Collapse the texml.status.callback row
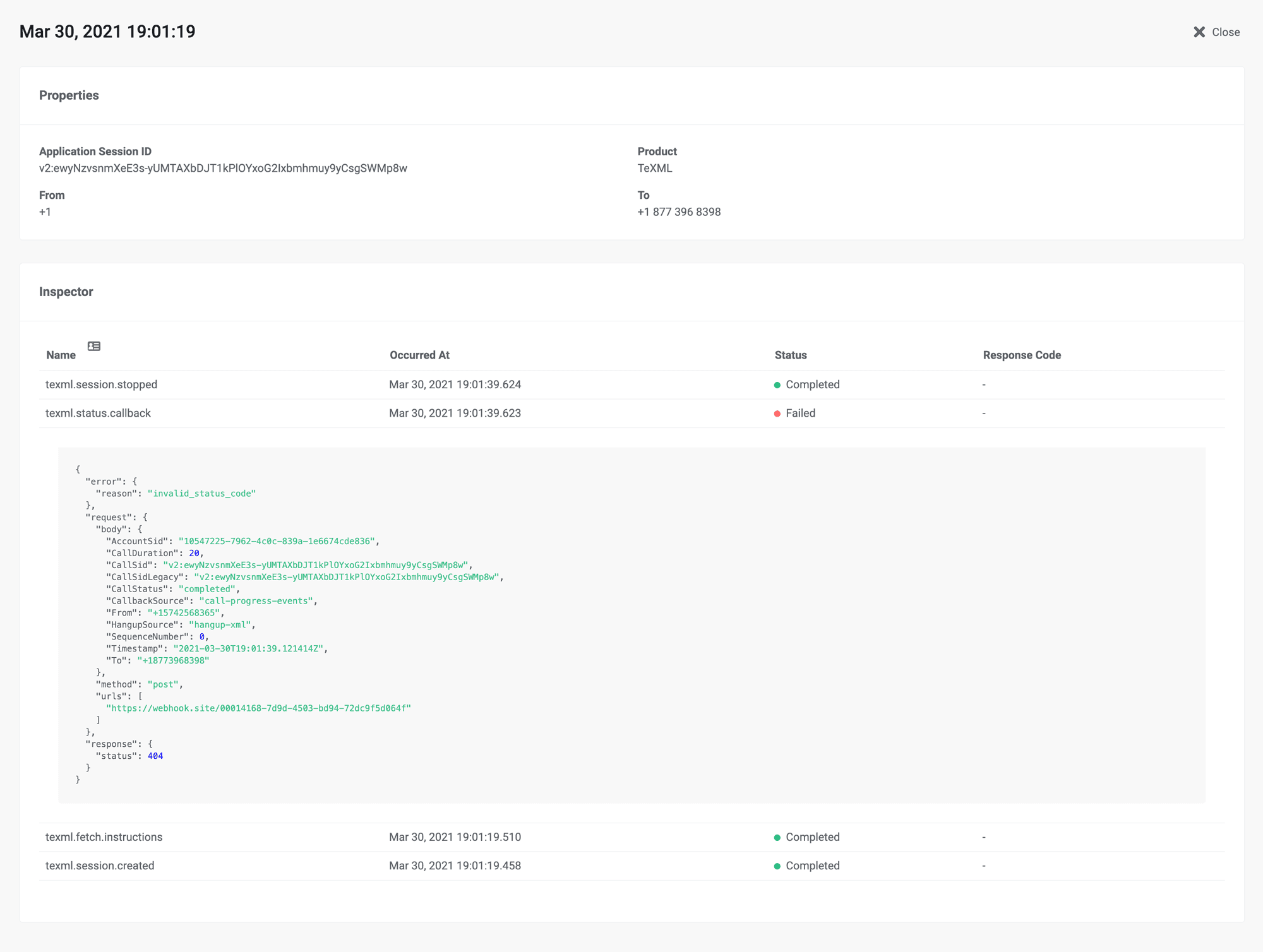Viewport: 1263px width, 952px height. coord(631,414)
